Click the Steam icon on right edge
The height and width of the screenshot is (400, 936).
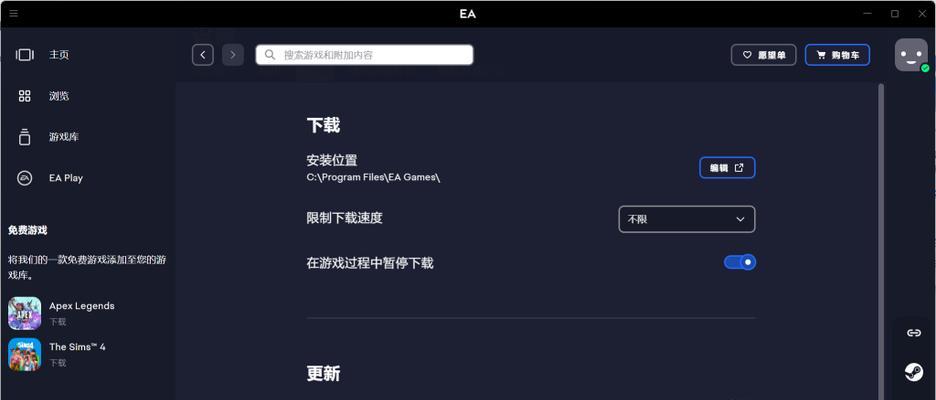pos(913,372)
